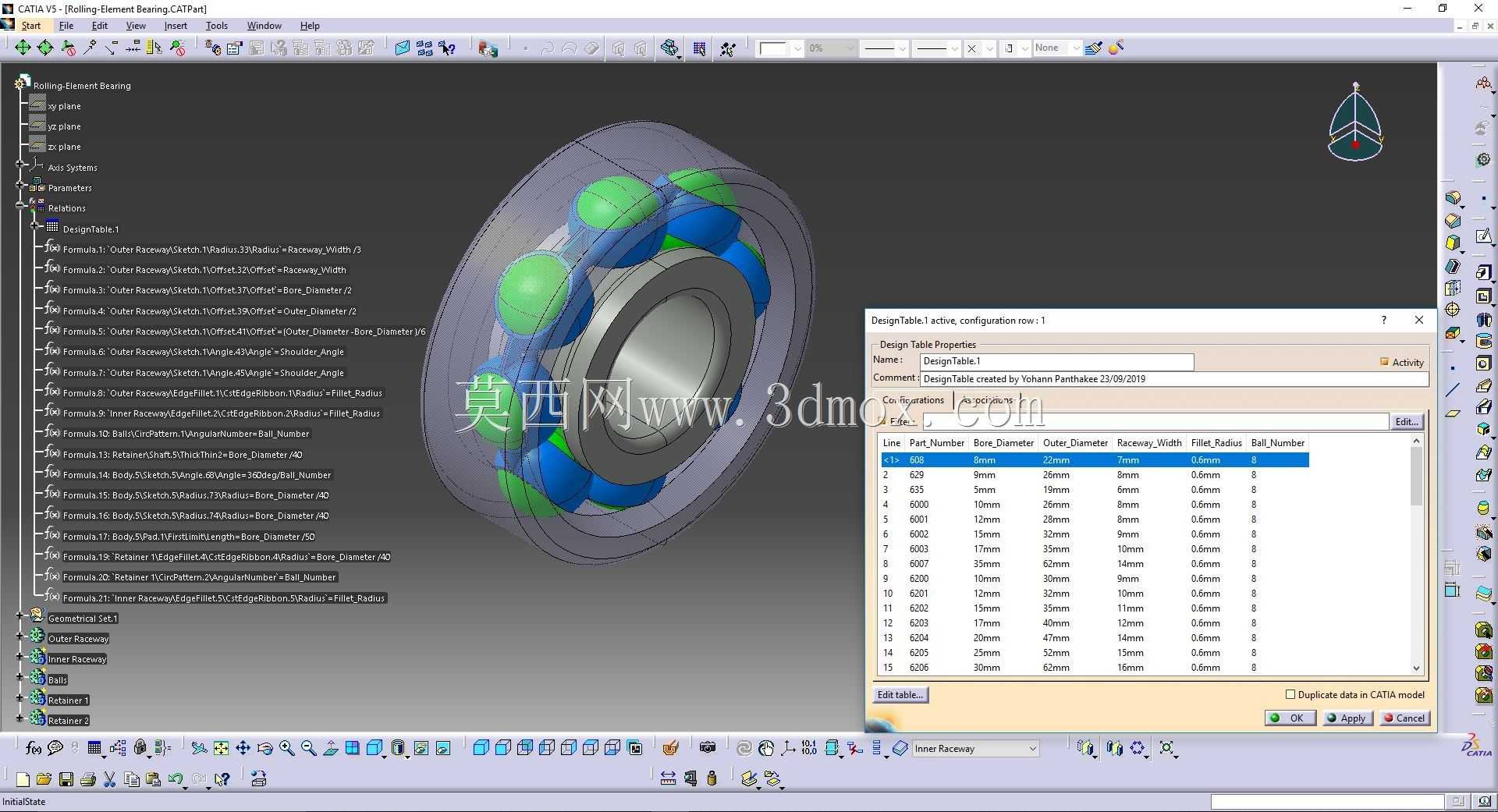Expand the Outer Raceway body node
This screenshot has width=1498, height=812.
[20, 636]
